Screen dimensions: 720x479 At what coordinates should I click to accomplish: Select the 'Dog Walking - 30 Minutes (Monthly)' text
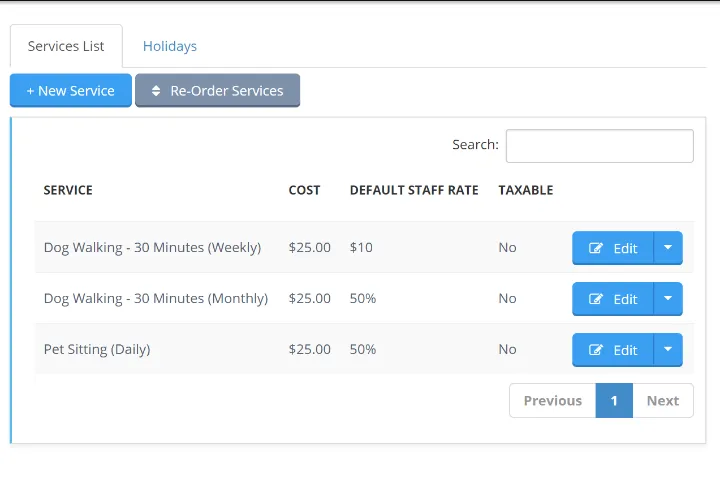click(x=156, y=299)
